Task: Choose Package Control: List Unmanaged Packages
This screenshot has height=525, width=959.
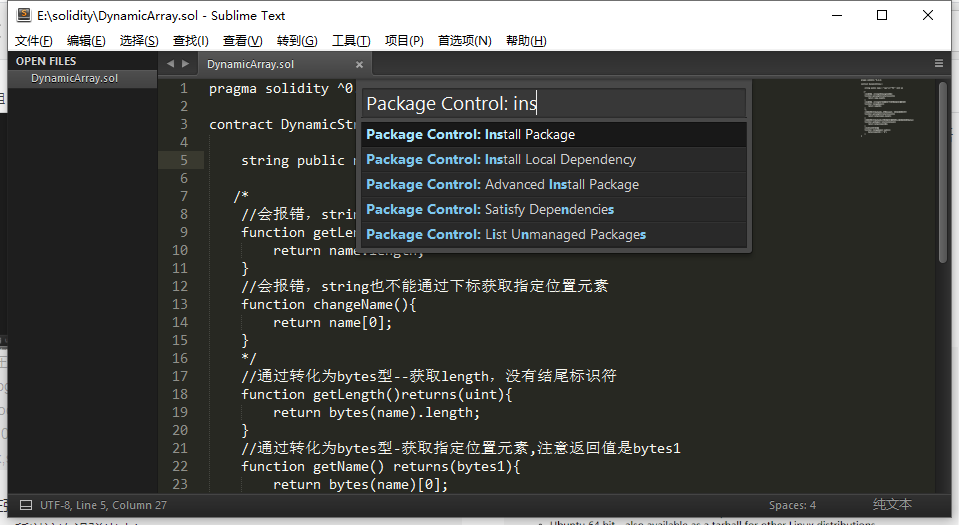Action: (554, 235)
